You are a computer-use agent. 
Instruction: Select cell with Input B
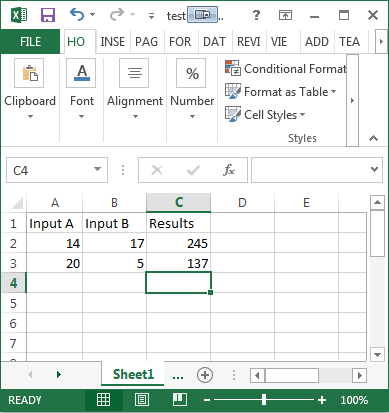point(114,223)
